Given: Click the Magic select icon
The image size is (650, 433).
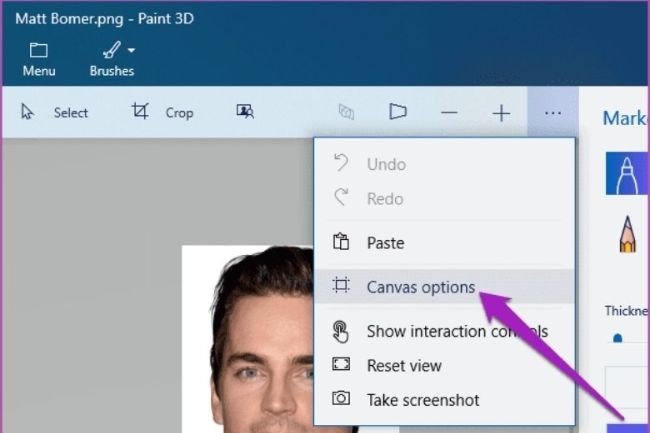Looking at the screenshot, I should point(245,112).
